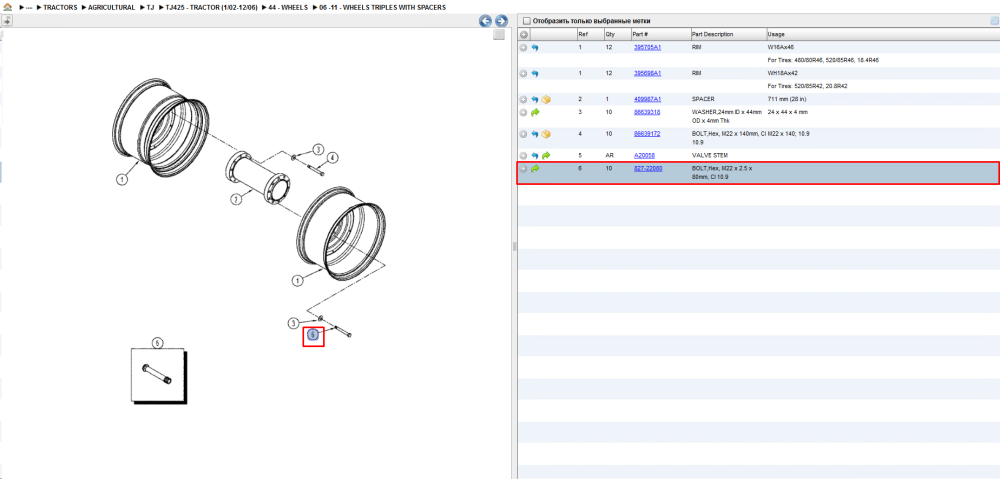Click green arrow icon in WASHER row
Screen dimensions: 1000x479
(x=535, y=112)
